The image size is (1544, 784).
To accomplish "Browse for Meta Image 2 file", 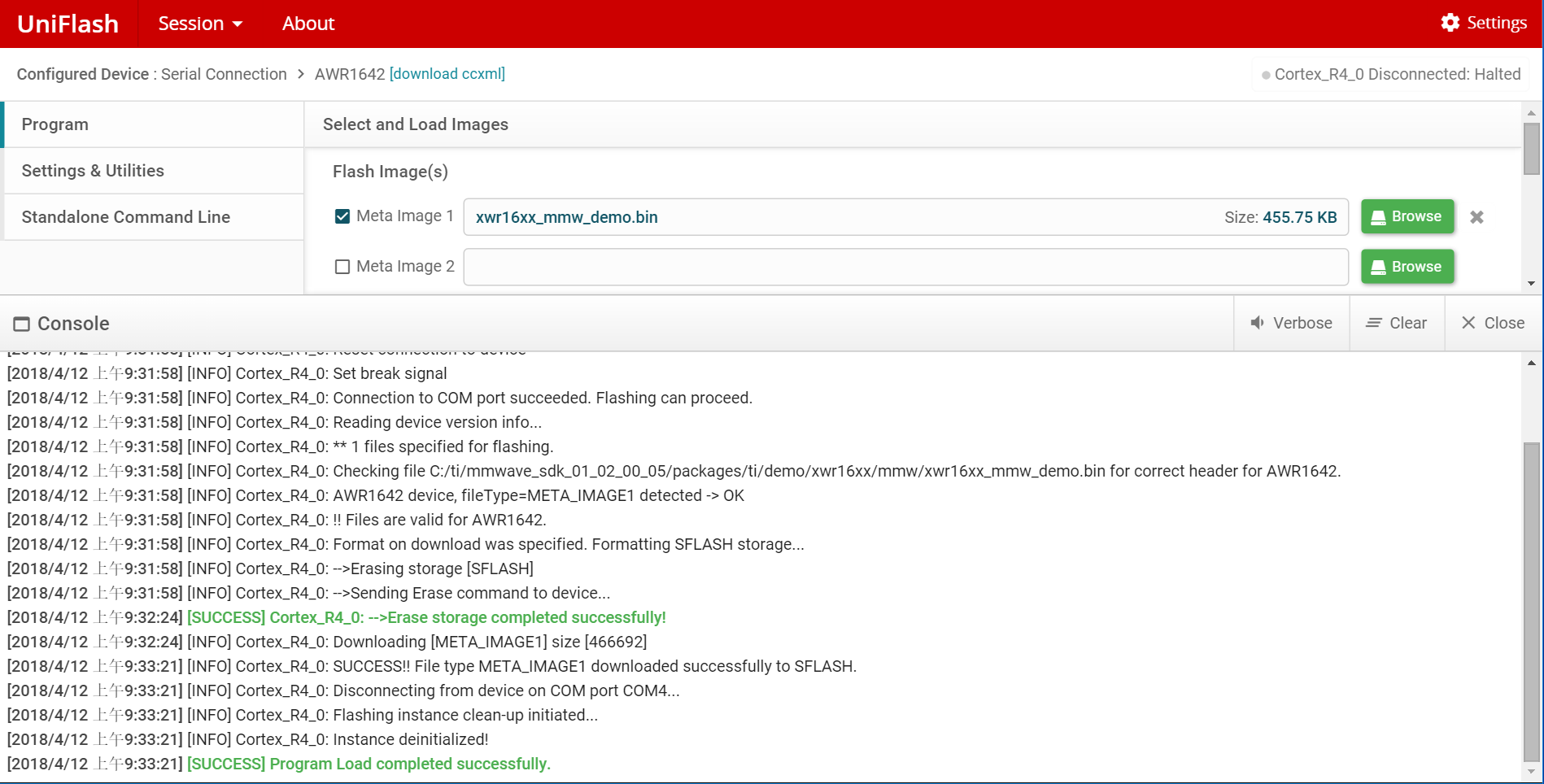I will [x=1407, y=267].
